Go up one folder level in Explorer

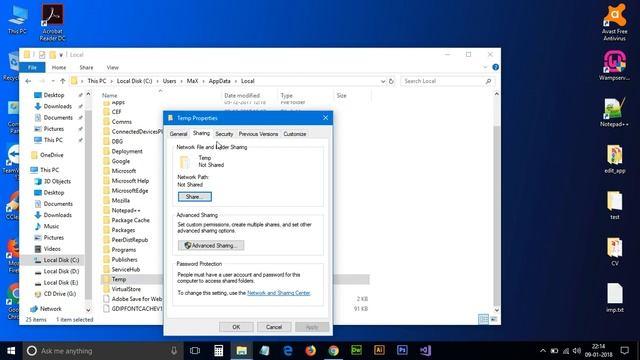62,81
